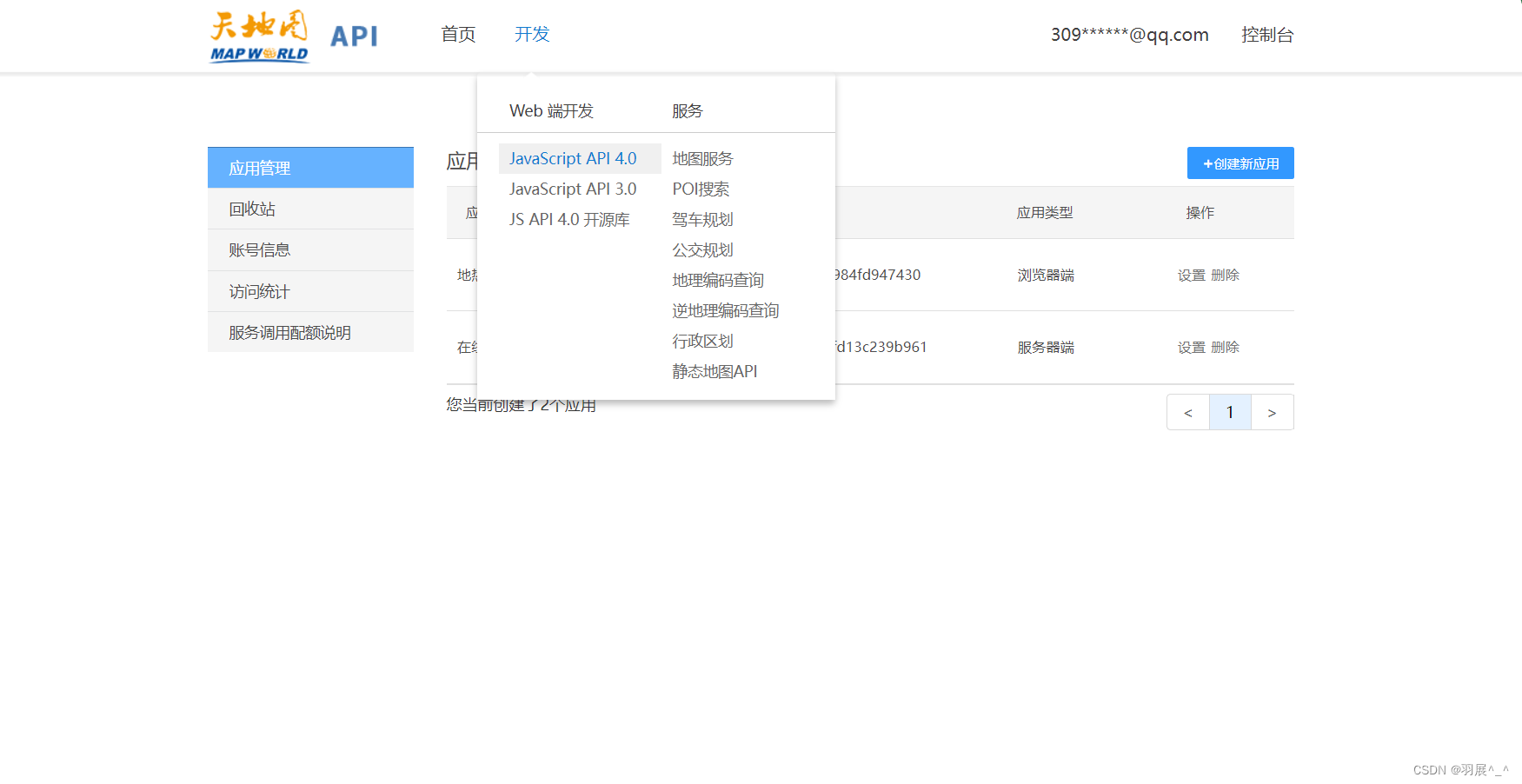The width and height of the screenshot is (1522, 784).
Task: Open 驾车规划 service
Action: [702, 219]
